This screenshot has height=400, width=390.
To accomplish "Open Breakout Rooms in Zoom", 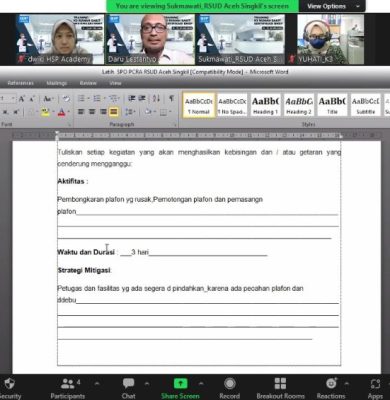I will 280,388.
